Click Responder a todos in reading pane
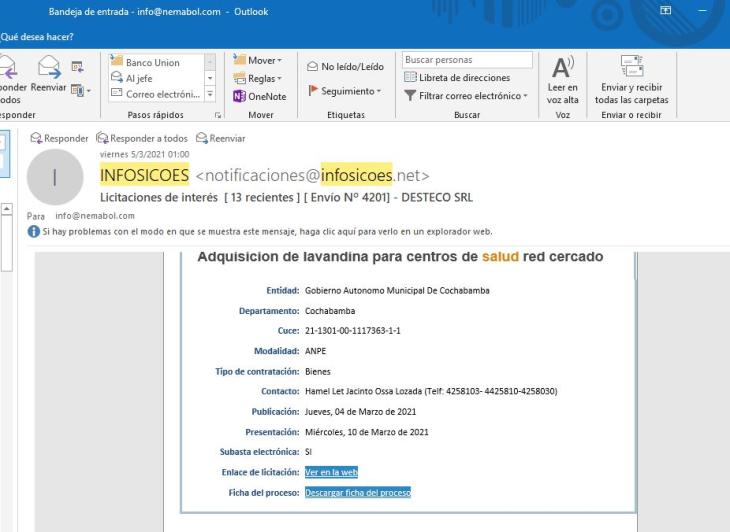730x532 pixels. (x=142, y=138)
